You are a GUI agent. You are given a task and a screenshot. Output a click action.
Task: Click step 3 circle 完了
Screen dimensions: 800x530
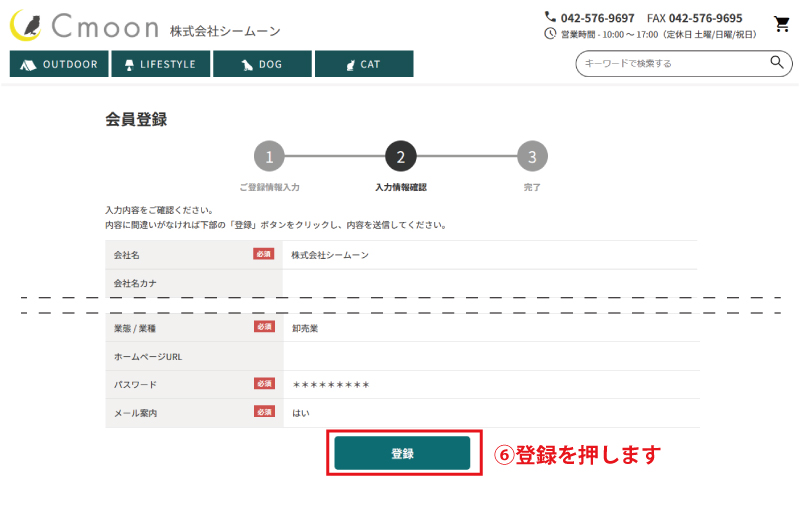(x=532, y=156)
